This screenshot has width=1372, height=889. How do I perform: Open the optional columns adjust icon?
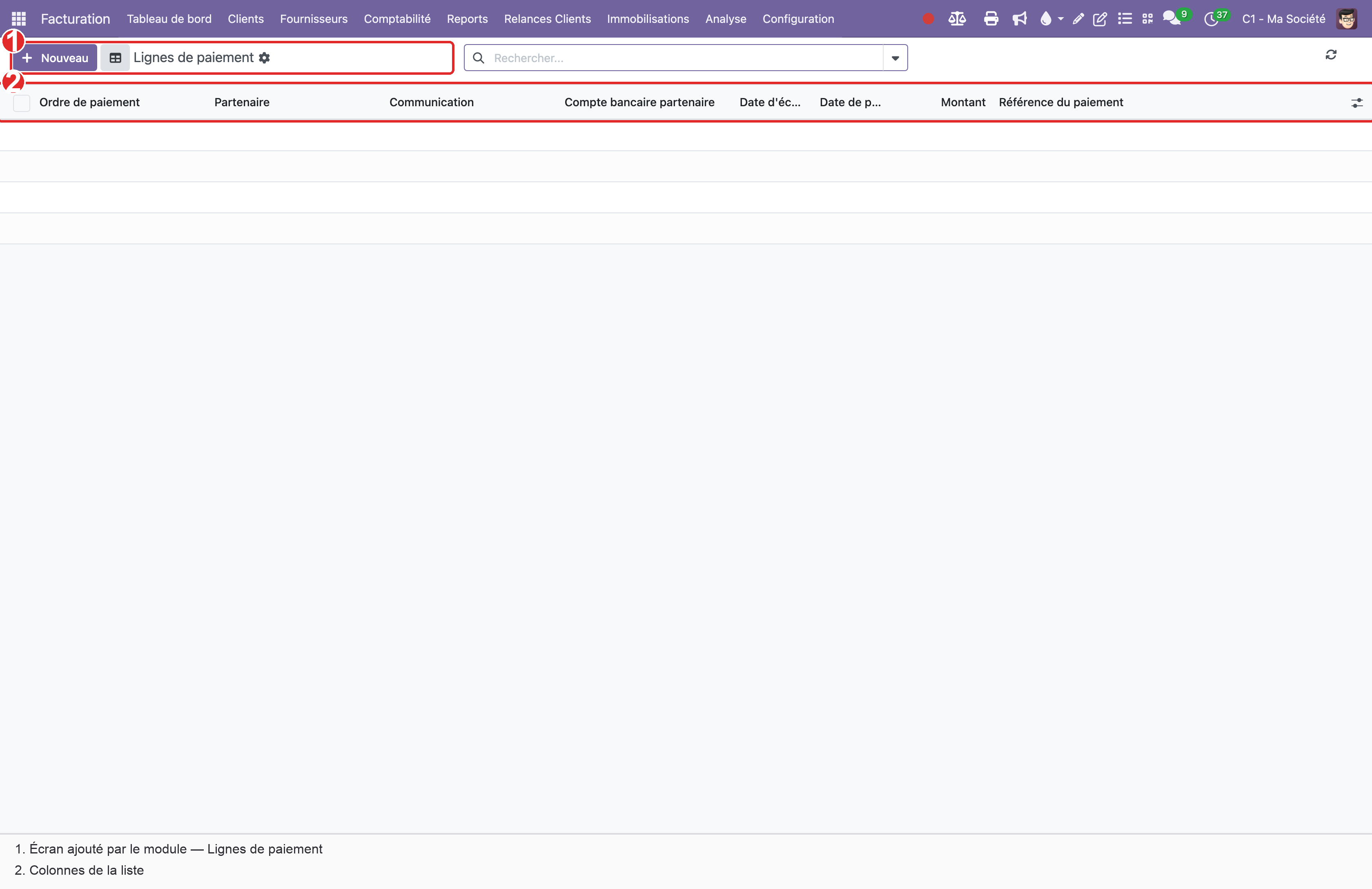coord(1357,103)
